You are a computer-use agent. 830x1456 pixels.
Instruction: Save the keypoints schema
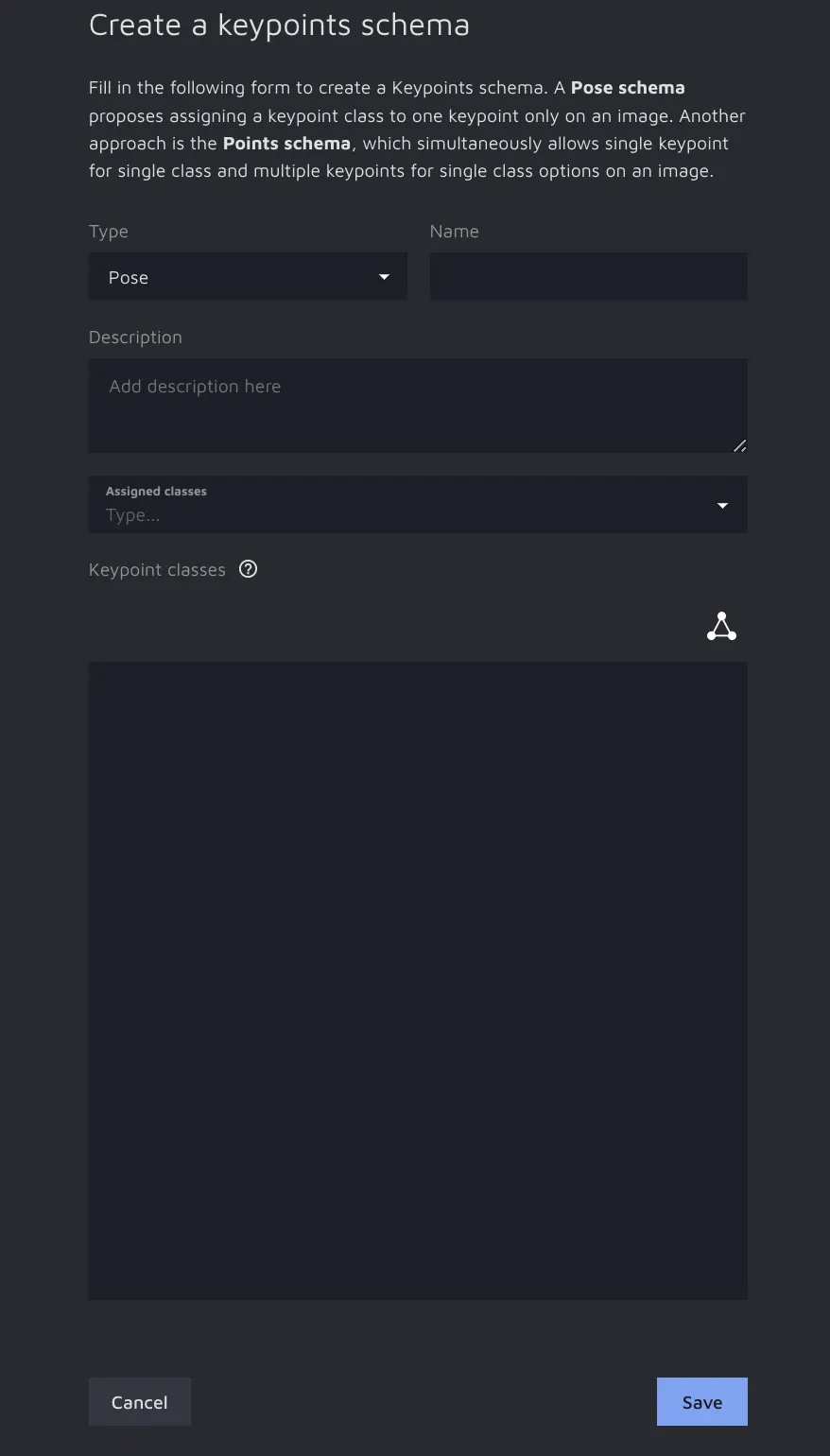click(x=701, y=1401)
